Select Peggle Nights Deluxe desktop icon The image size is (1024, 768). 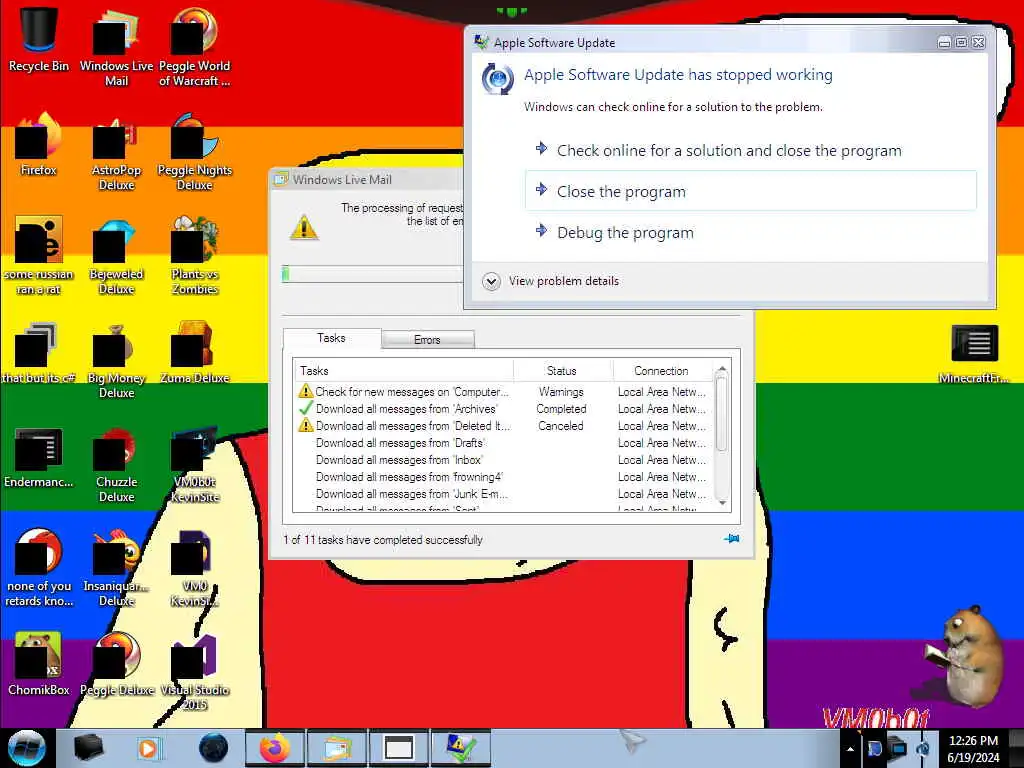[x=195, y=152]
